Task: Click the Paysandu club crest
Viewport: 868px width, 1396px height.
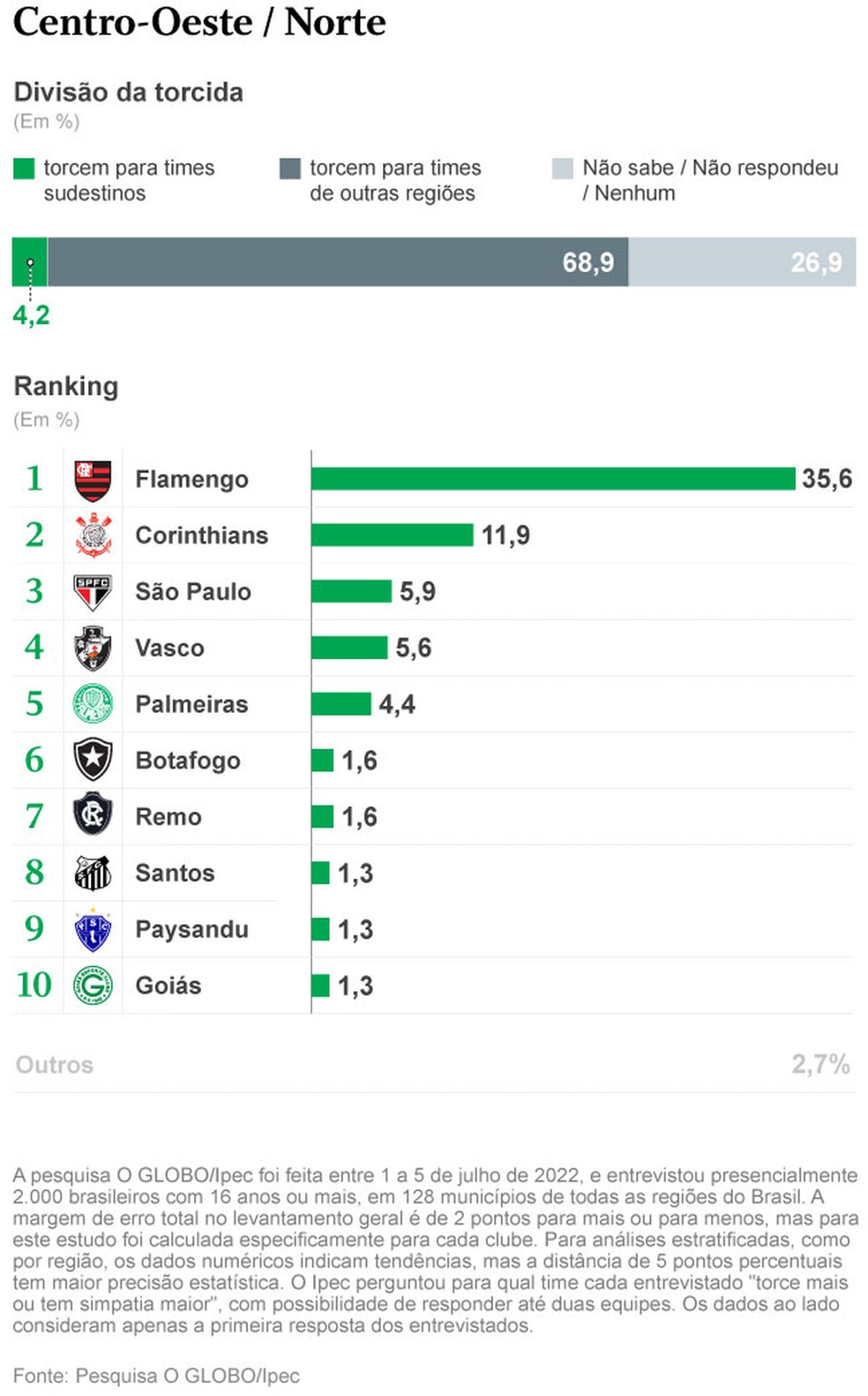Action: 93,929
